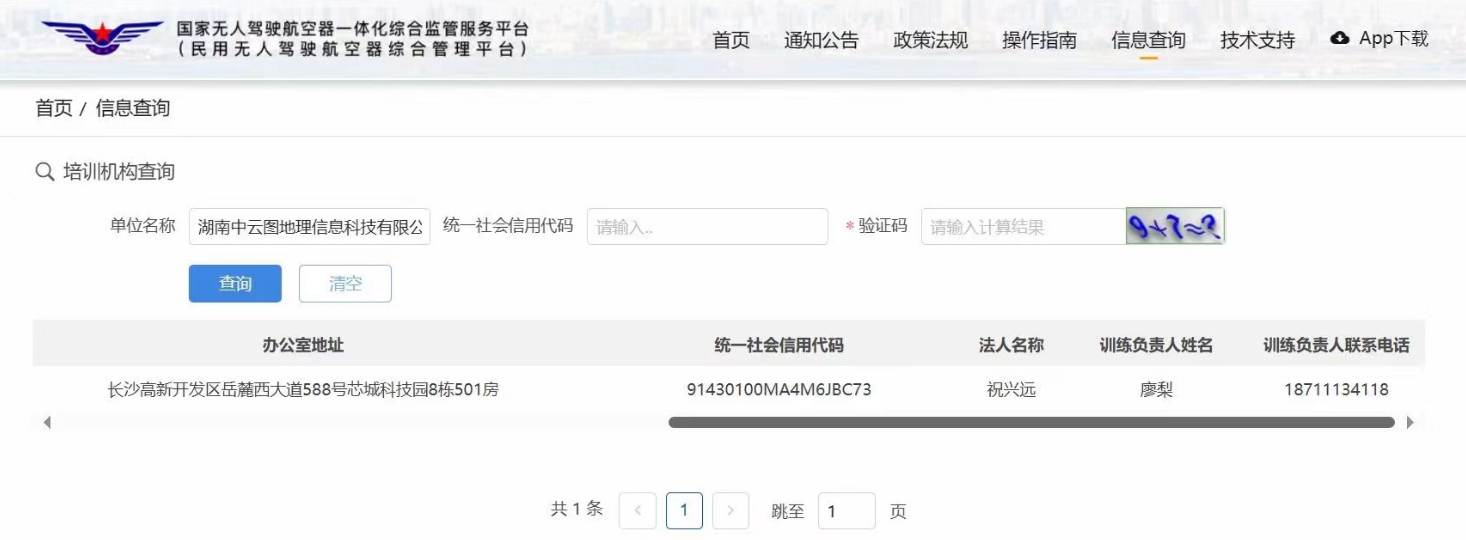Click the right arrow of horizontal scrollbar
Viewport: 1466px width, 540px height.
point(1410,423)
